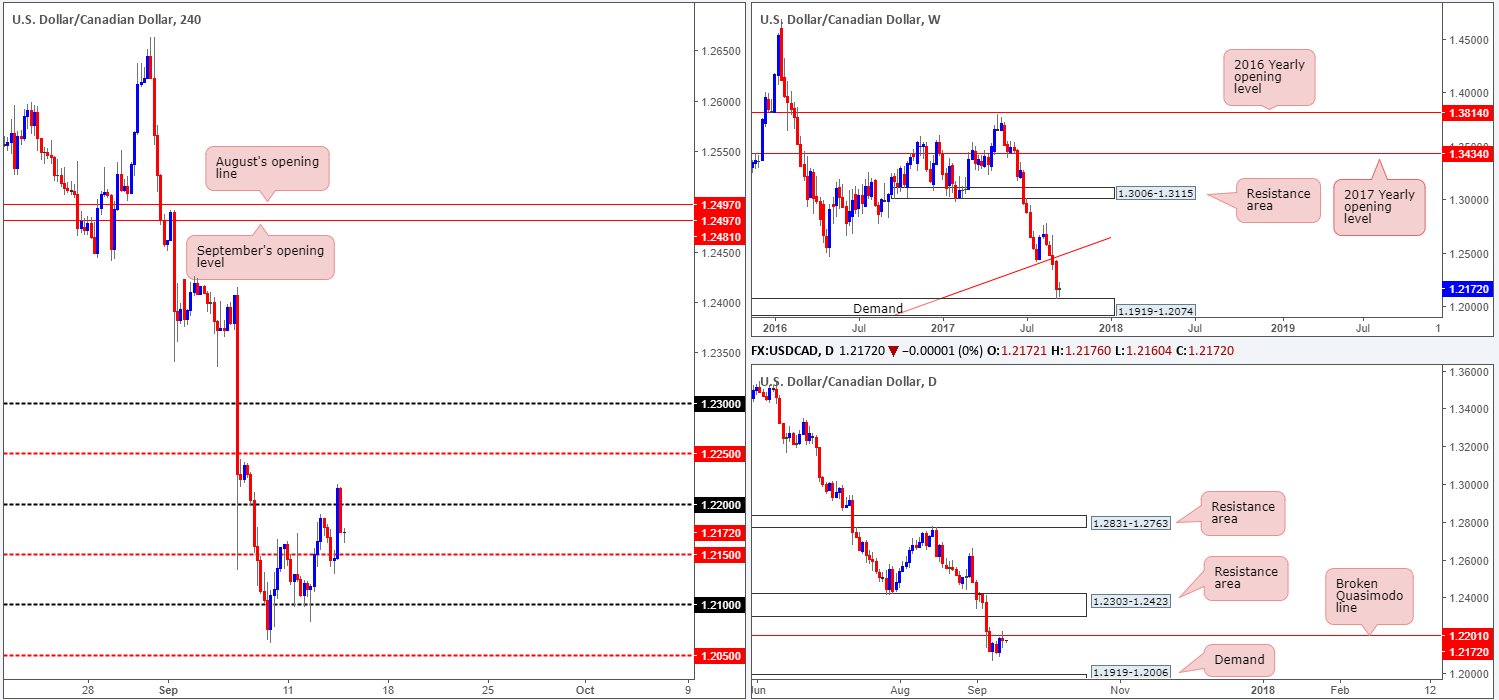1499x700 pixels.
Task: Select the "August's opening line" callout
Action: point(267,169)
